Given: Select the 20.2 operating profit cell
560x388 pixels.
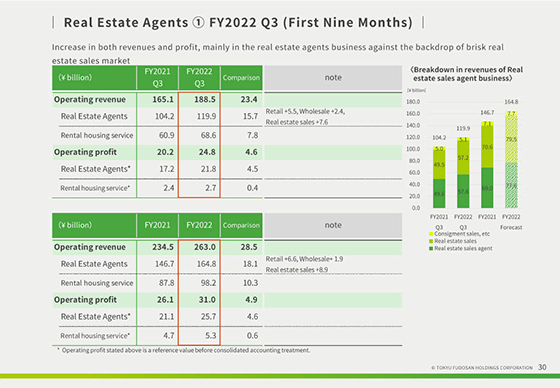Looking at the screenshot, I should [165, 152].
